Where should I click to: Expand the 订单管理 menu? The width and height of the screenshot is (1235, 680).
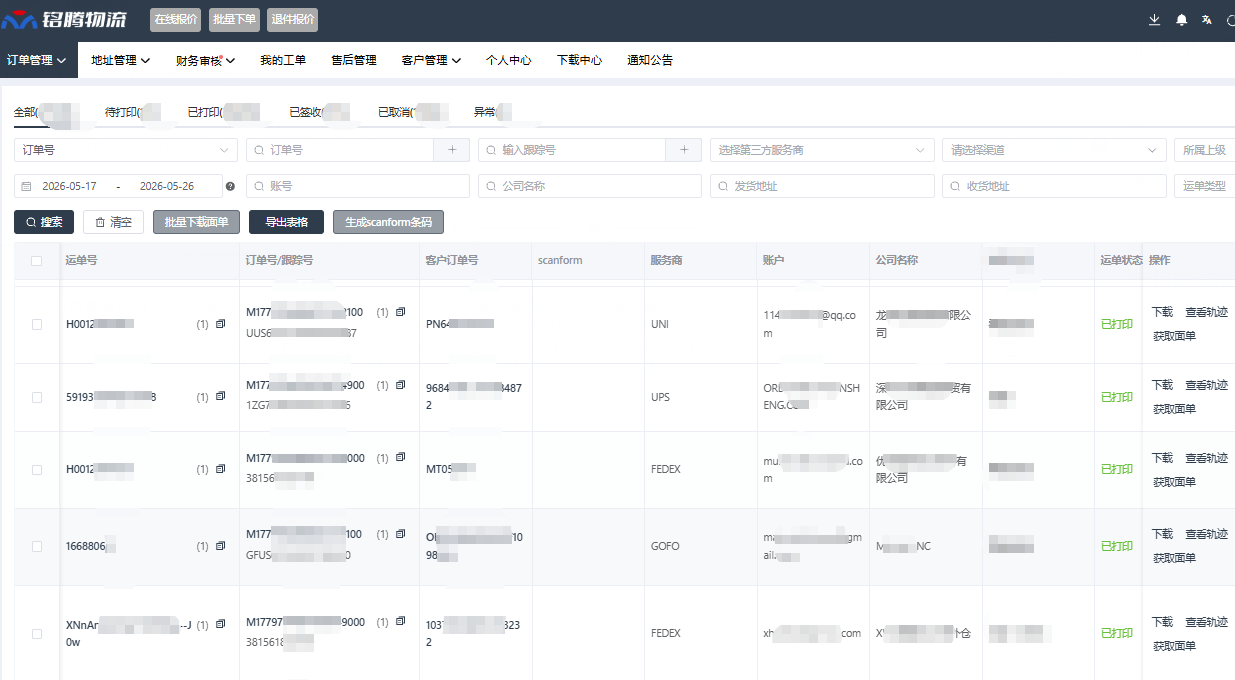coord(37,60)
